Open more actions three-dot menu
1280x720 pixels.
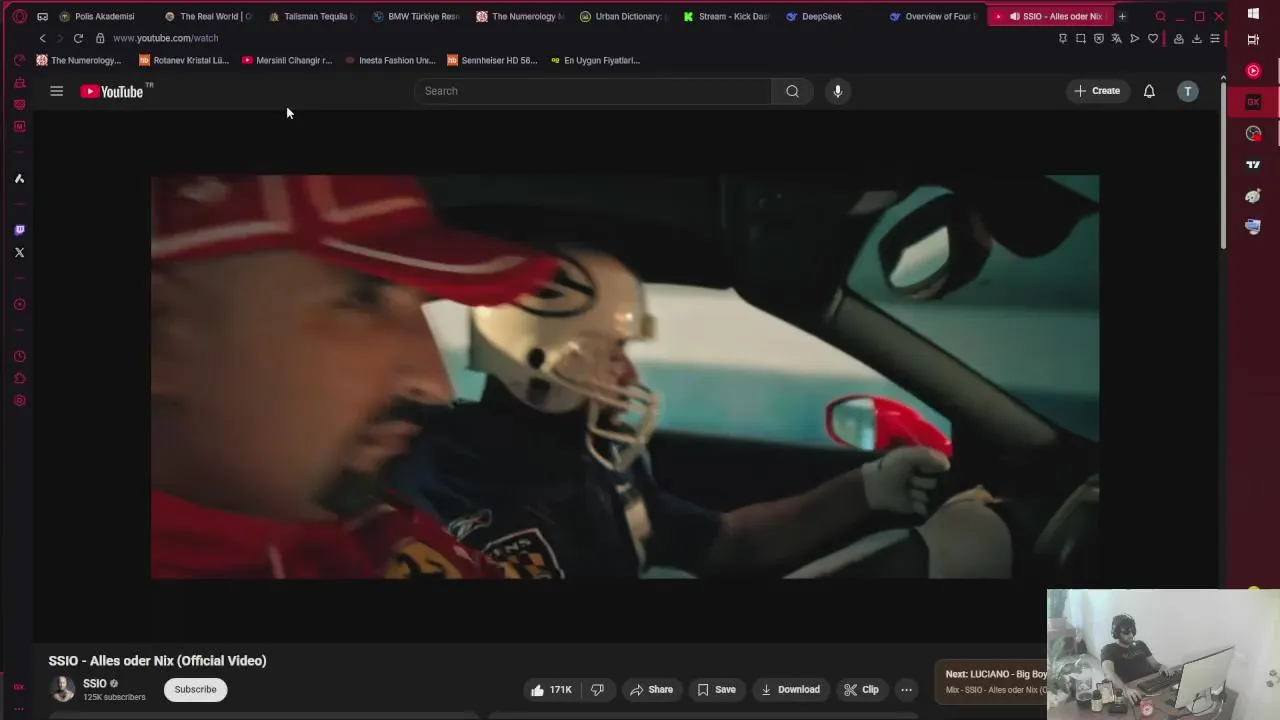coord(906,690)
